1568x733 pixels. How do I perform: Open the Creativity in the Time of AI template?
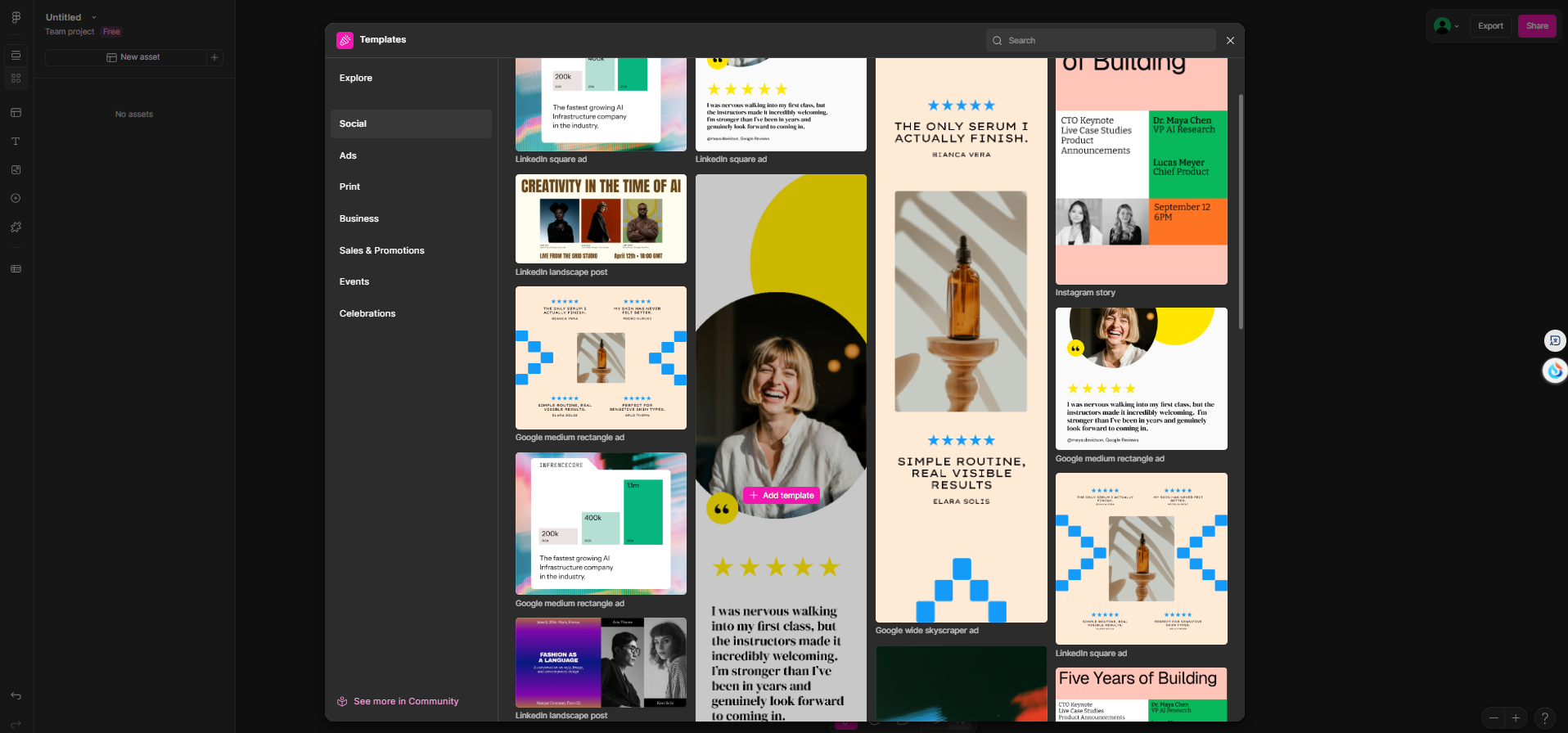pos(601,219)
